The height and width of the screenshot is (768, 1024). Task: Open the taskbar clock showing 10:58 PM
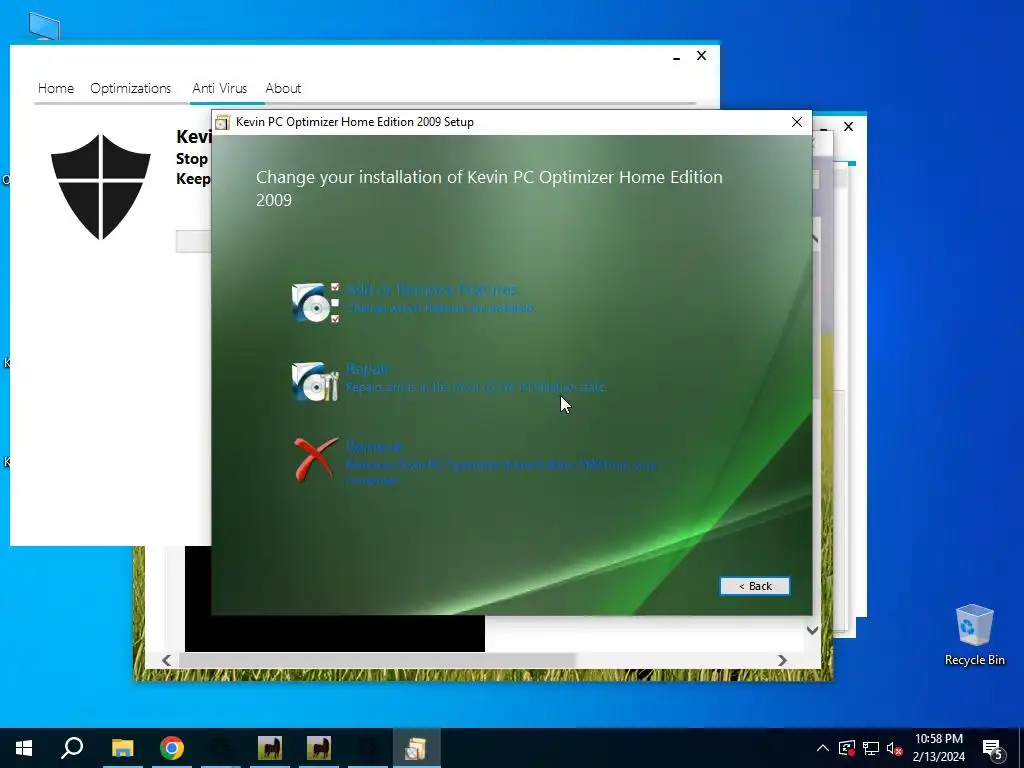click(x=938, y=748)
